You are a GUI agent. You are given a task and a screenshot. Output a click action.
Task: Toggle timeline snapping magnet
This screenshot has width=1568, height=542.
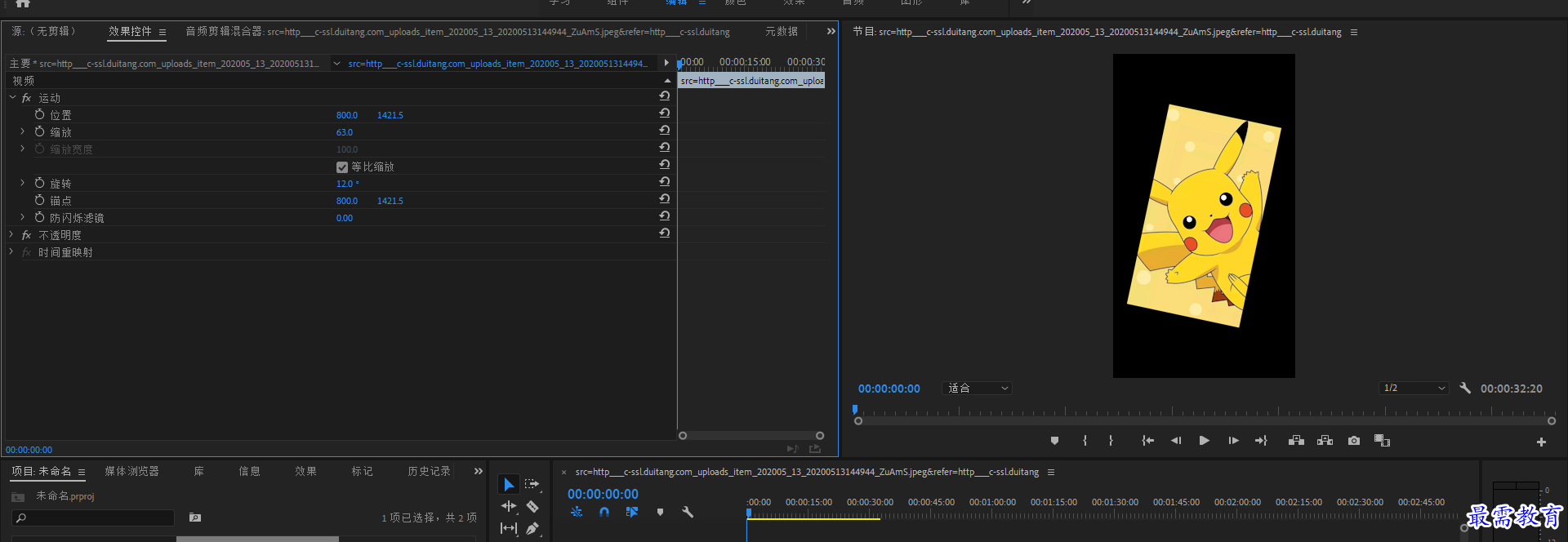click(x=604, y=513)
